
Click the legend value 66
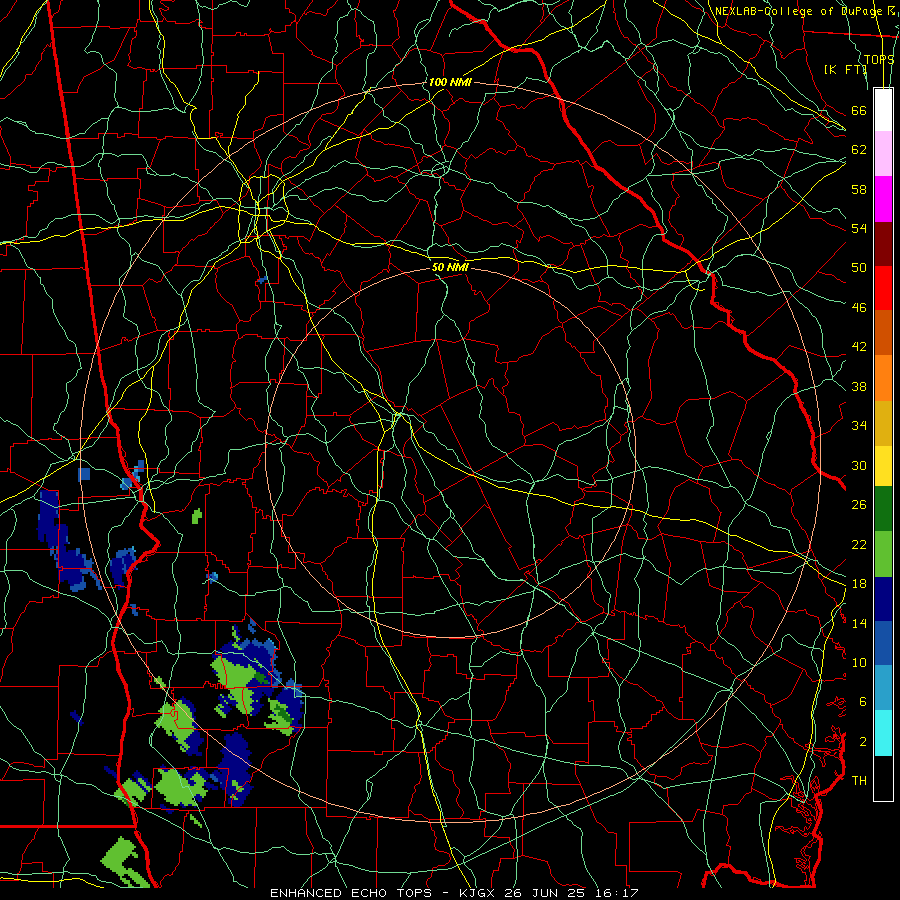859,110
